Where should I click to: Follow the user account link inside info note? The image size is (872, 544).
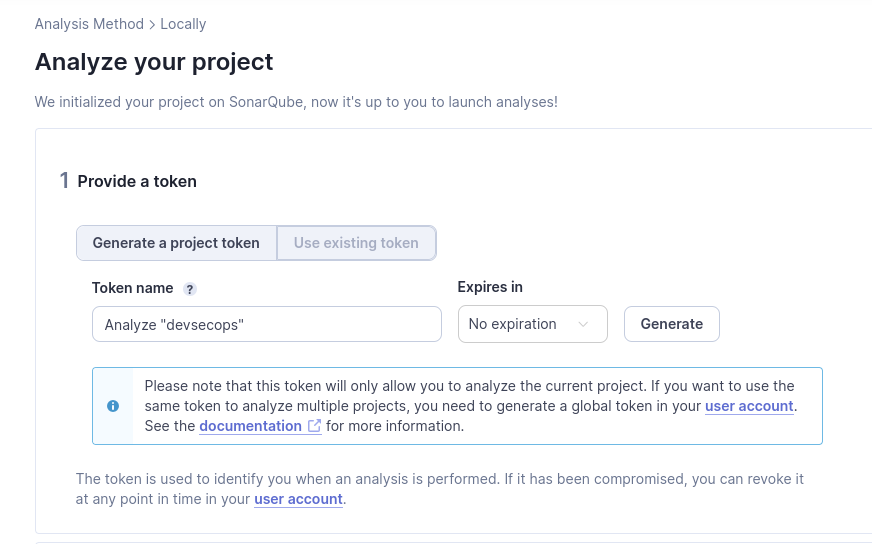coord(749,406)
